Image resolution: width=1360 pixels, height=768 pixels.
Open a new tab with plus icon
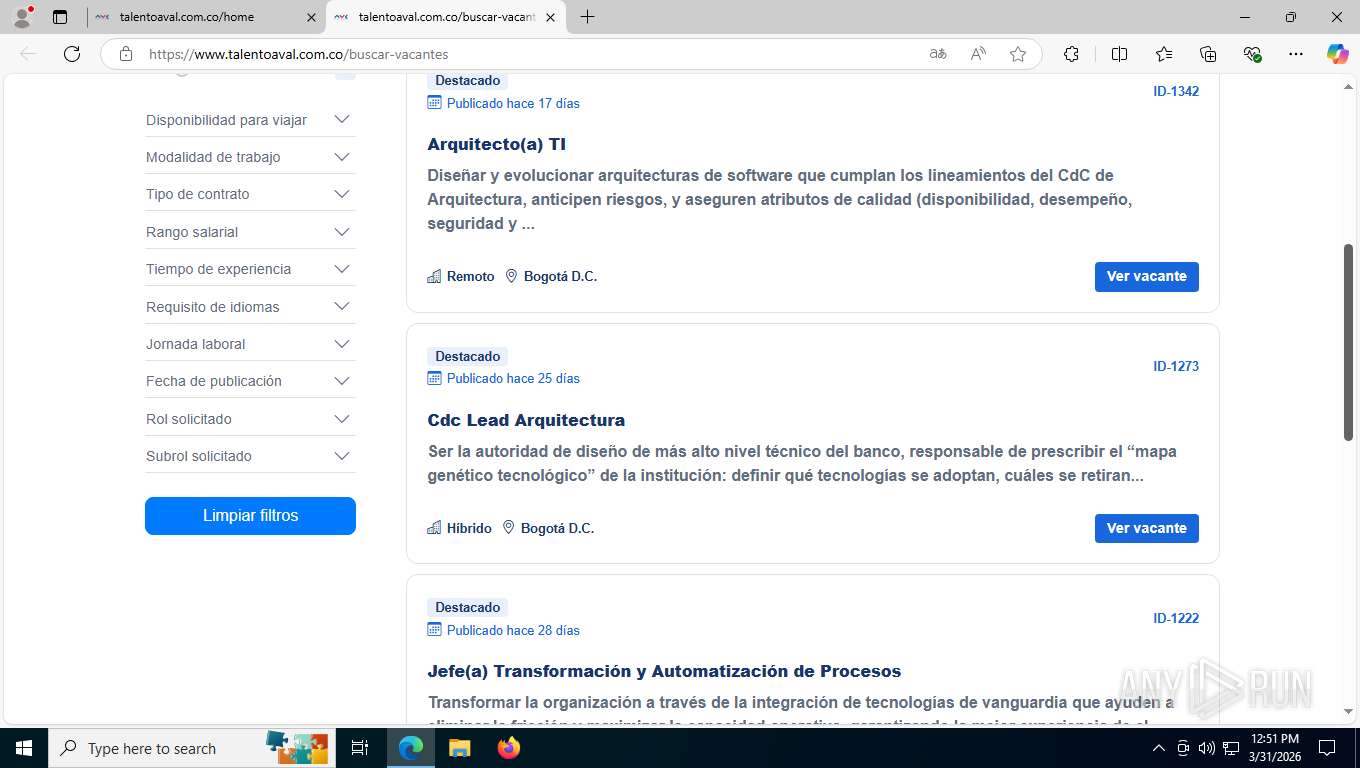point(587,17)
